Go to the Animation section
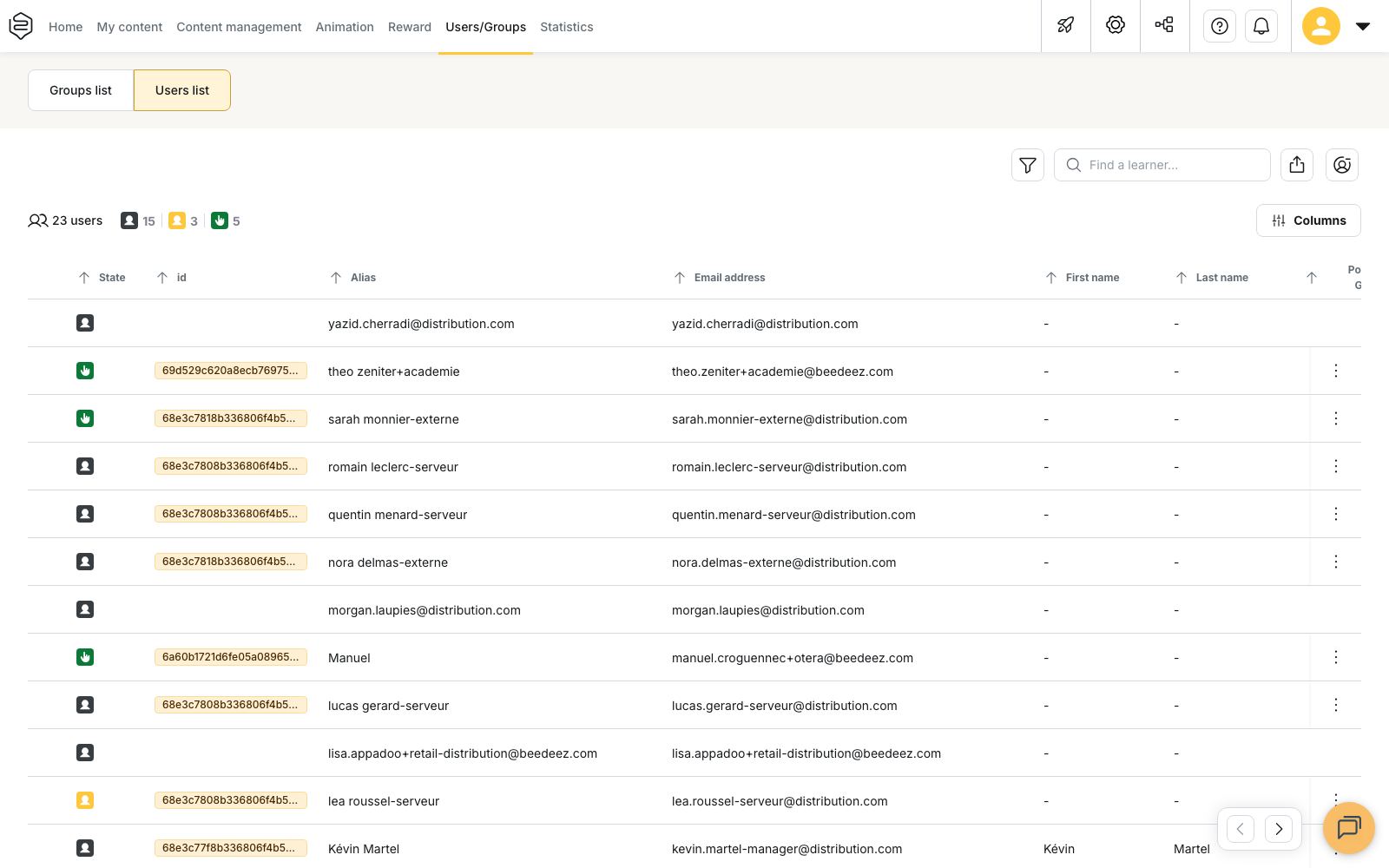The width and height of the screenshot is (1389, 868). tap(345, 27)
